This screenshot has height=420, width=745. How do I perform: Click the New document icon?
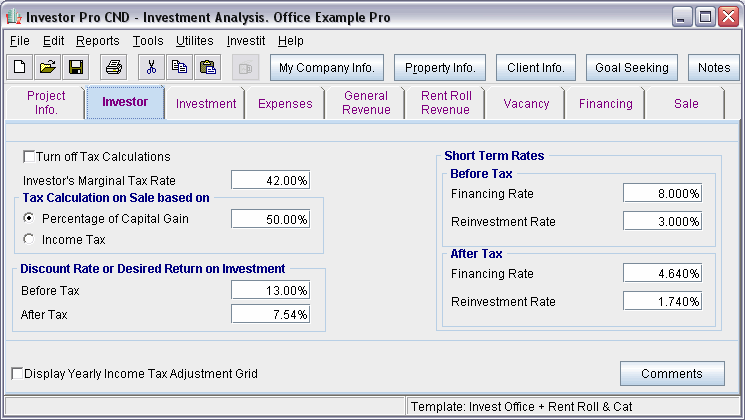click(19, 67)
